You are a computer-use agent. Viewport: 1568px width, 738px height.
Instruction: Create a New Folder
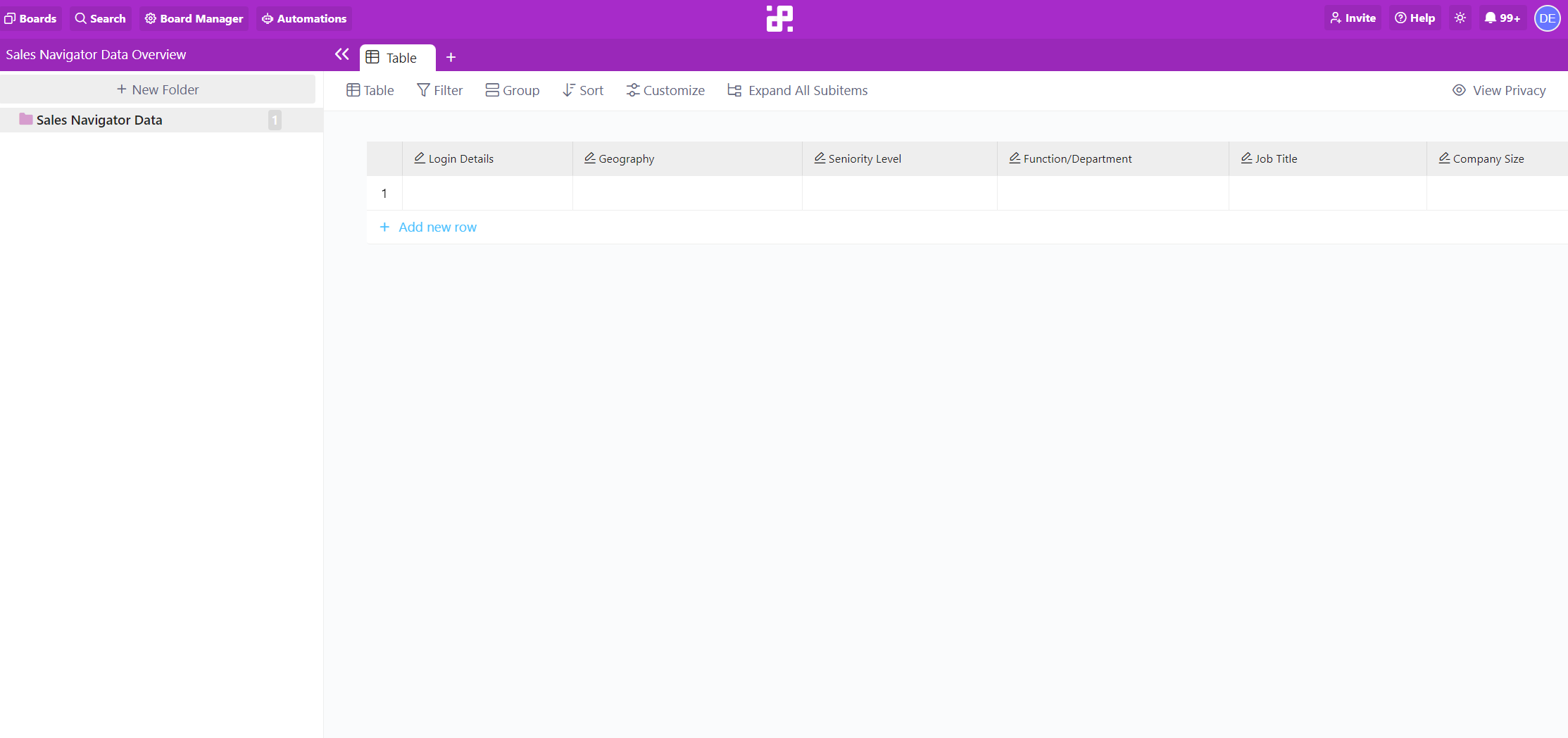[x=158, y=89]
